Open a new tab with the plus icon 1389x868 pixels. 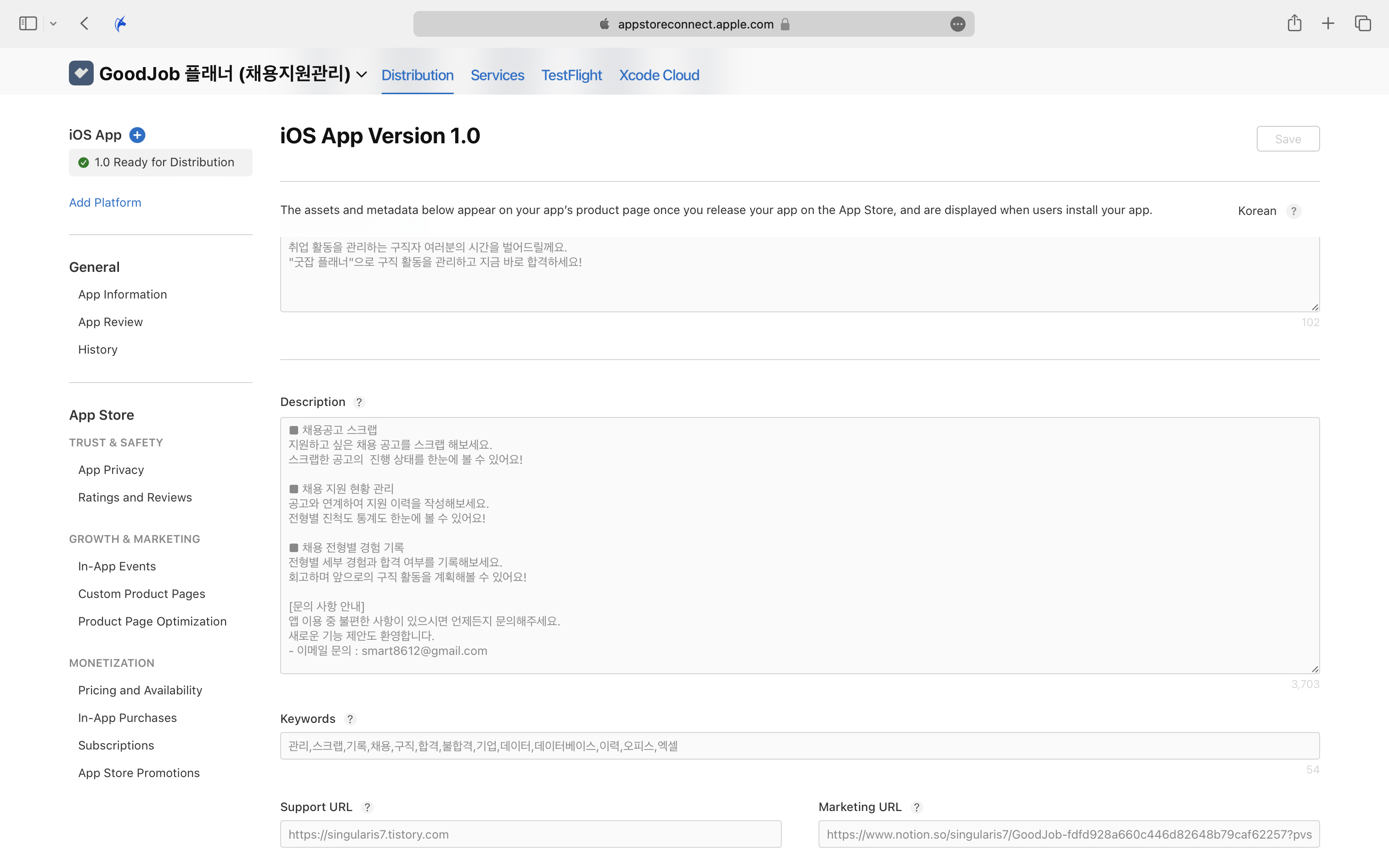click(x=1328, y=23)
